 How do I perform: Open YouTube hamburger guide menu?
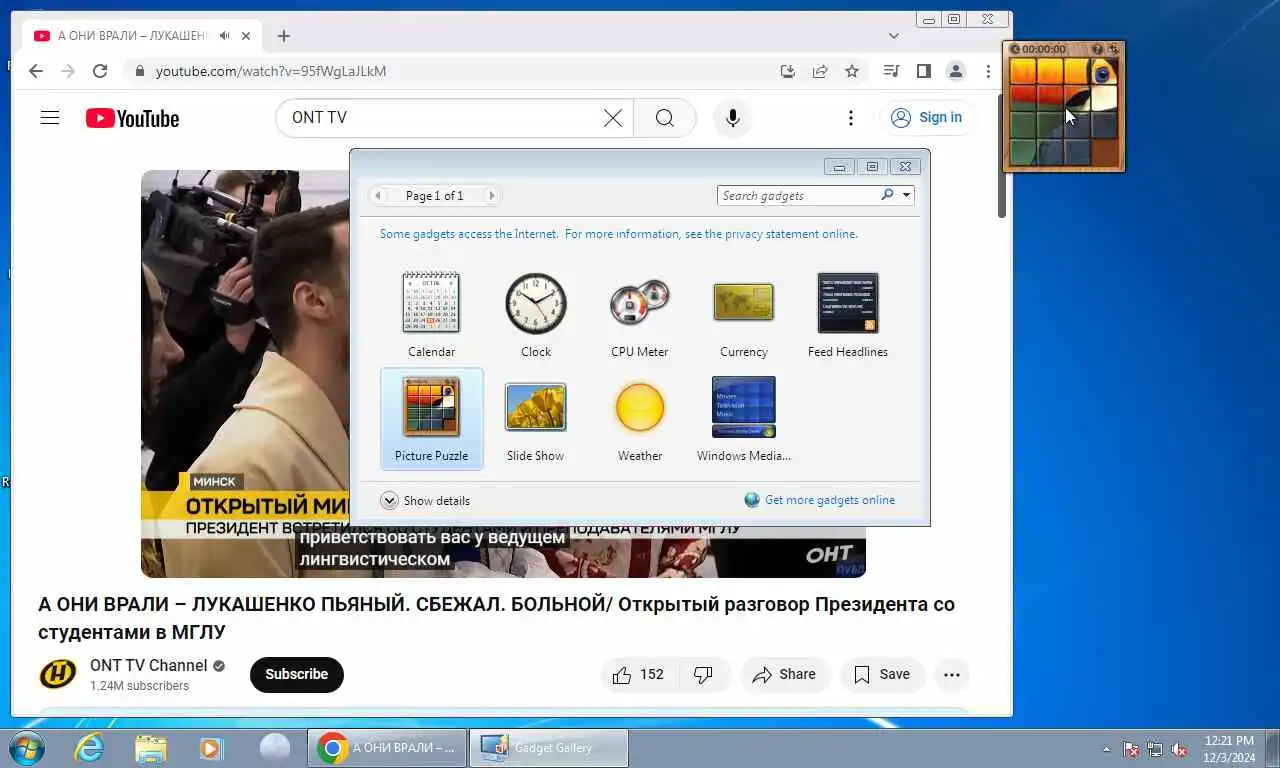[x=50, y=118]
